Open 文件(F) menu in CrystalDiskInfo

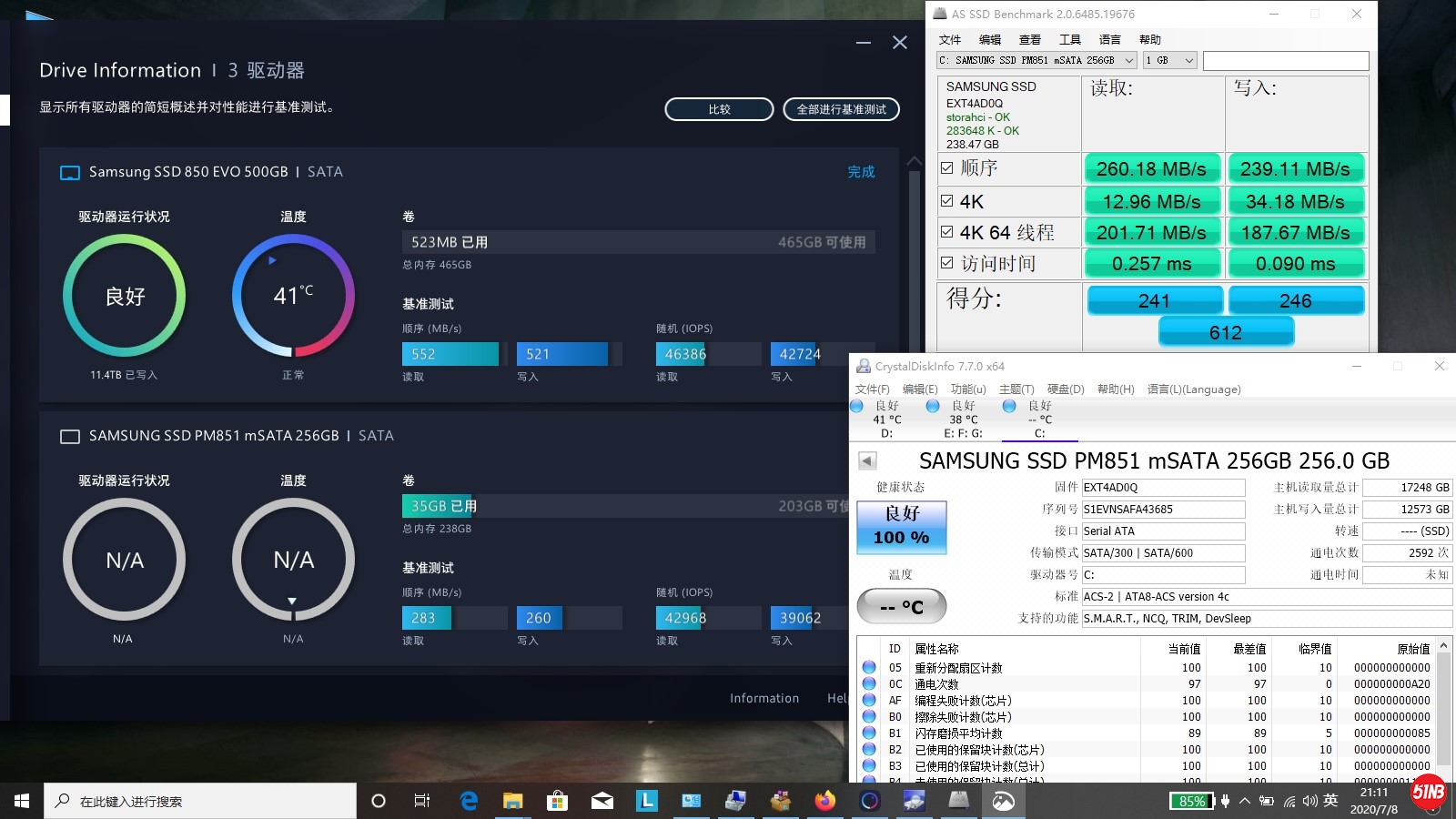point(873,389)
